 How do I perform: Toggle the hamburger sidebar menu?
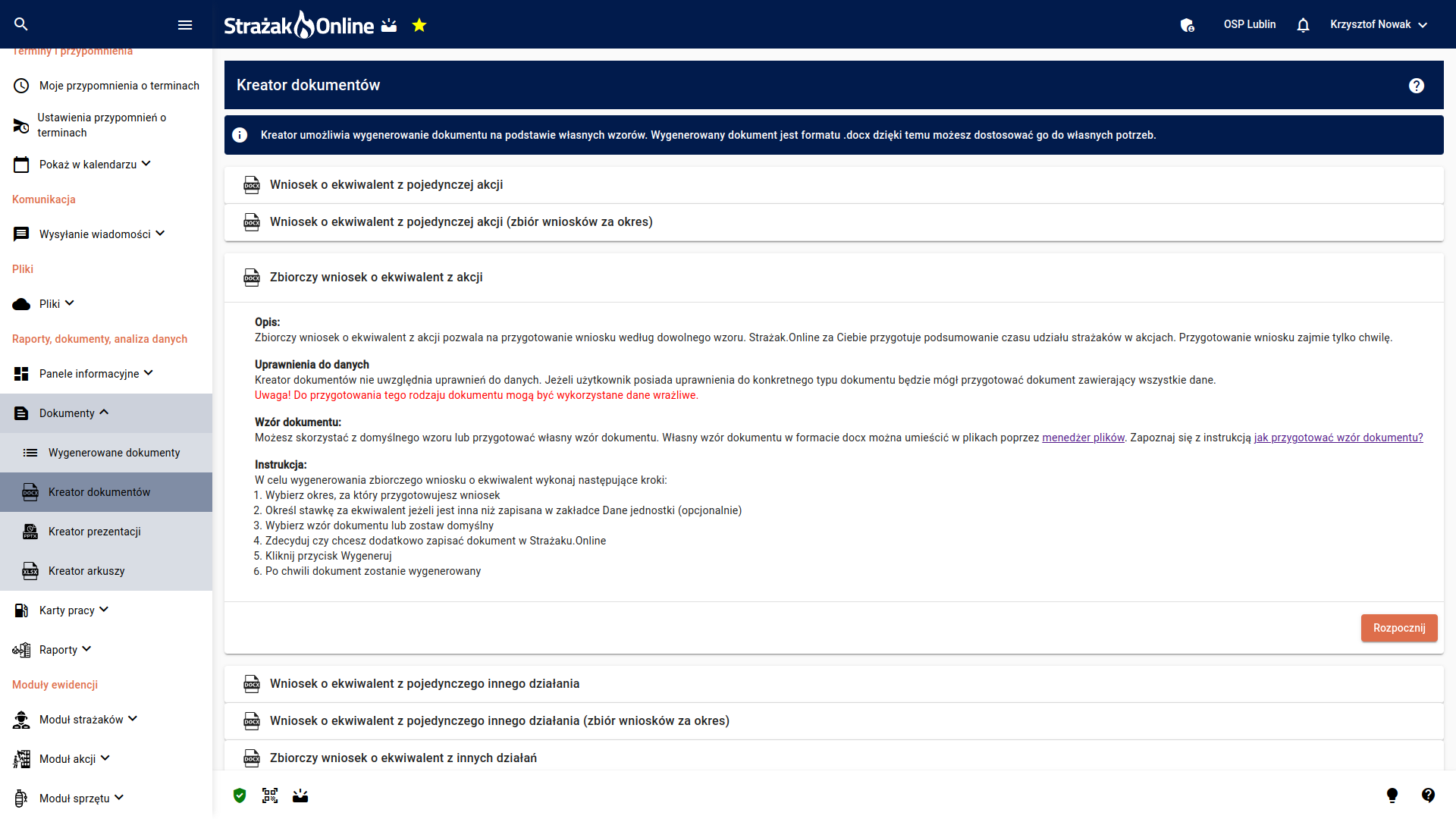[185, 25]
